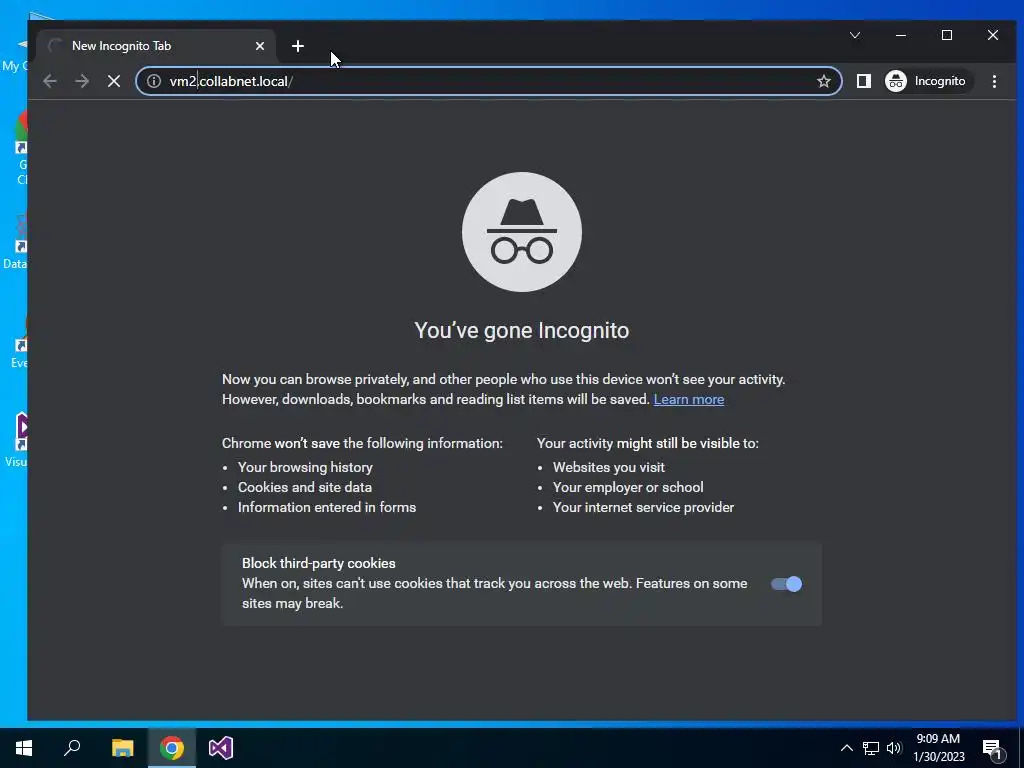
Task: Click "Your browsing history" list item
Action: pyautogui.click(x=305, y=468)
